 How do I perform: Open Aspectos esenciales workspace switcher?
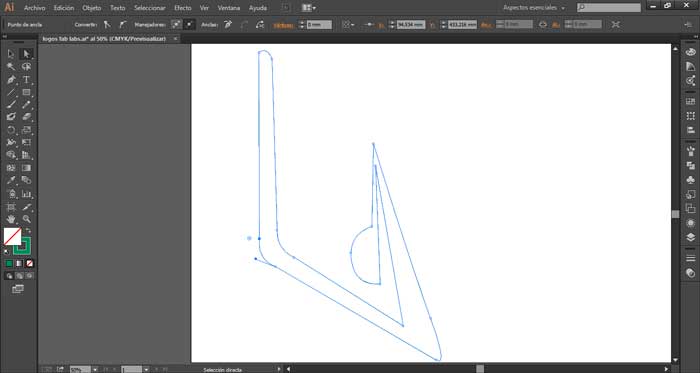point(534,8)
